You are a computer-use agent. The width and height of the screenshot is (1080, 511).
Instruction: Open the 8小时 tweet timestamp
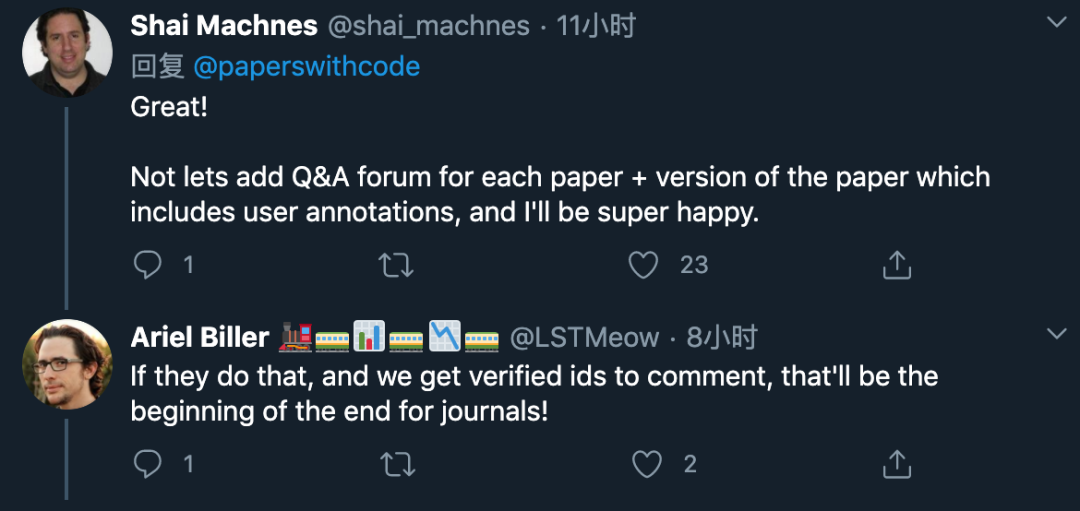point(721,338)
